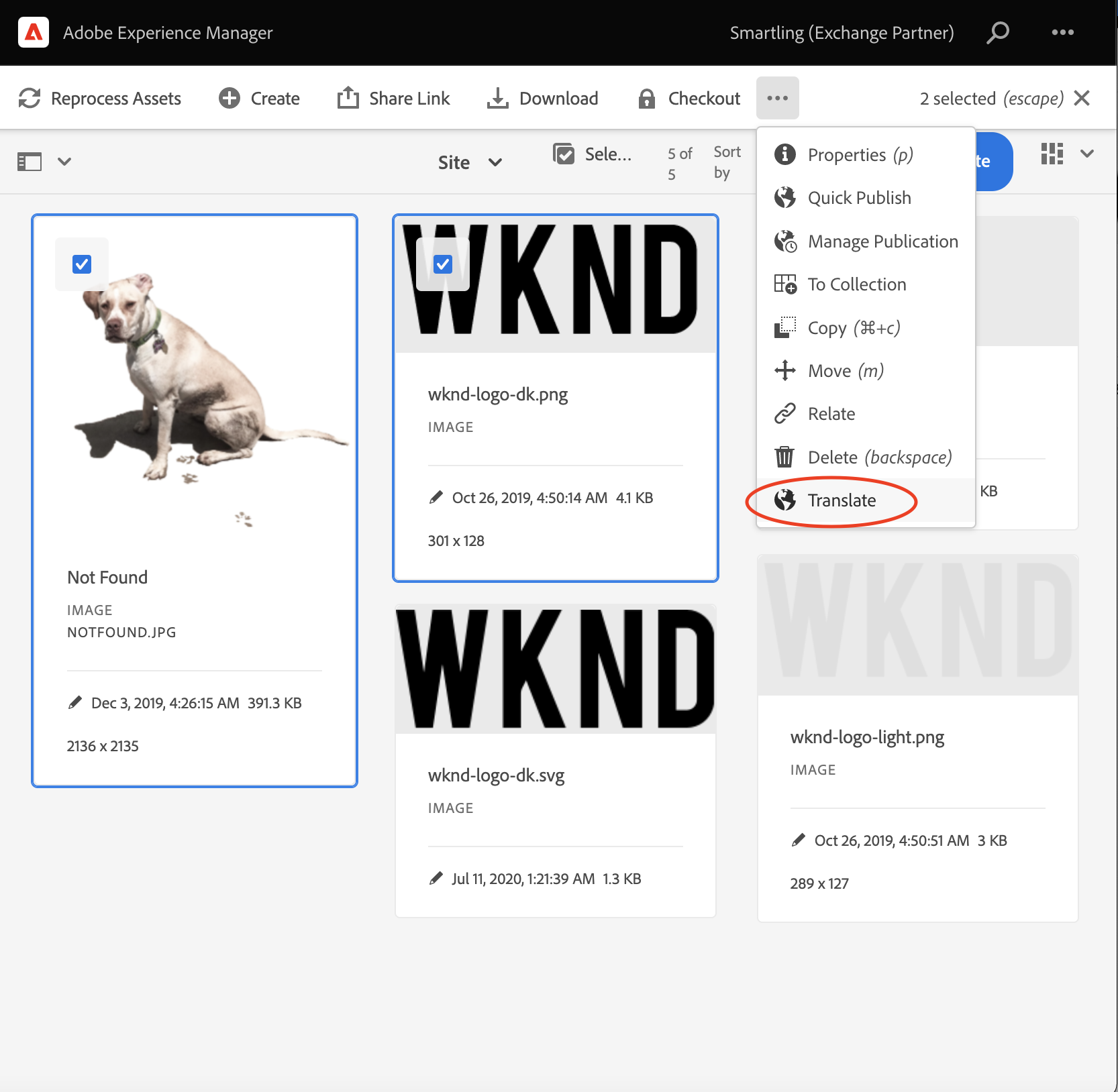Viewport: 1118px width, 1092px height.
Task: Click the Adobe logo home icon
Action: click(x=34, y=32)
